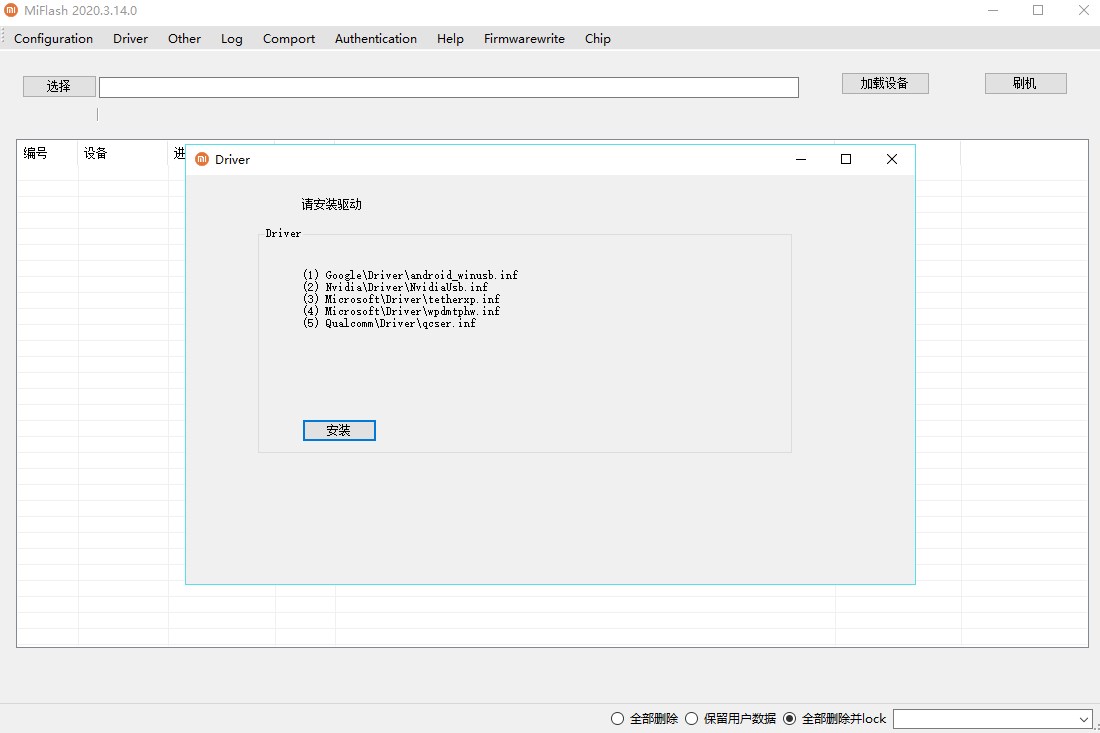Open the Driver menu
The image size is (1100, 733).
(x=130, y=39)
